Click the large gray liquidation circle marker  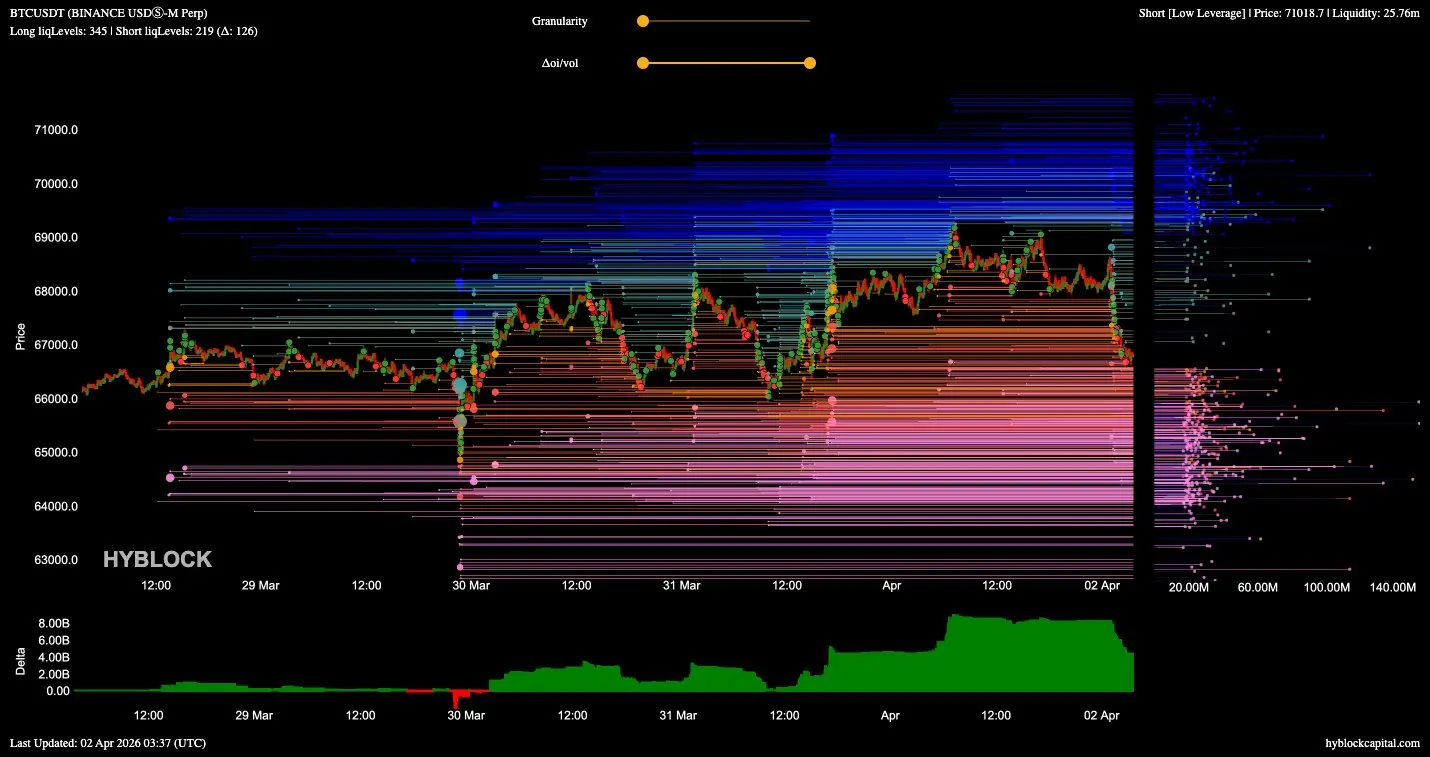click(x=460, y=422)
